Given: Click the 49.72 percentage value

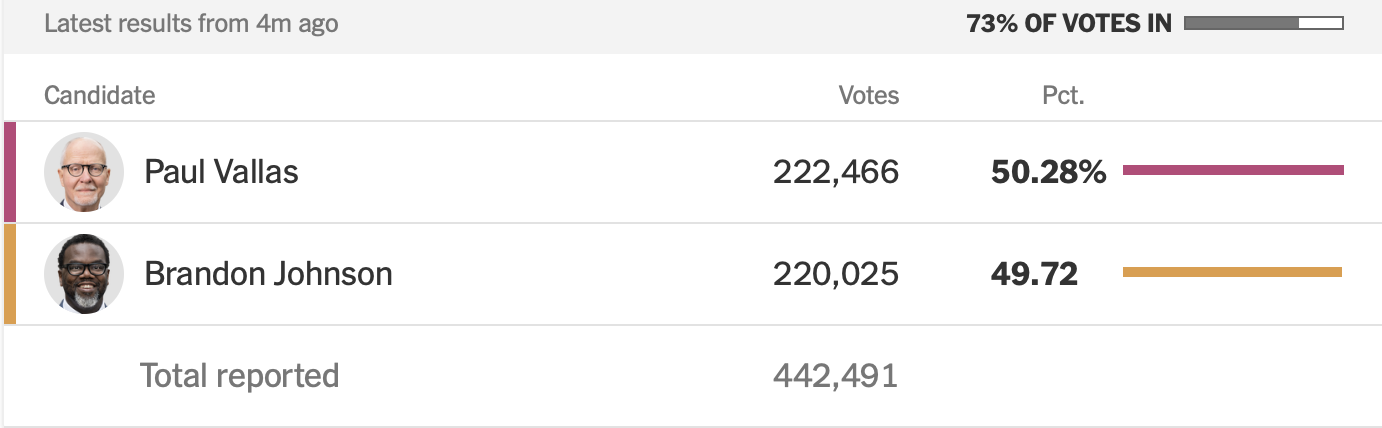Looking at the screenshot, I should click(x=1035, y=274).
